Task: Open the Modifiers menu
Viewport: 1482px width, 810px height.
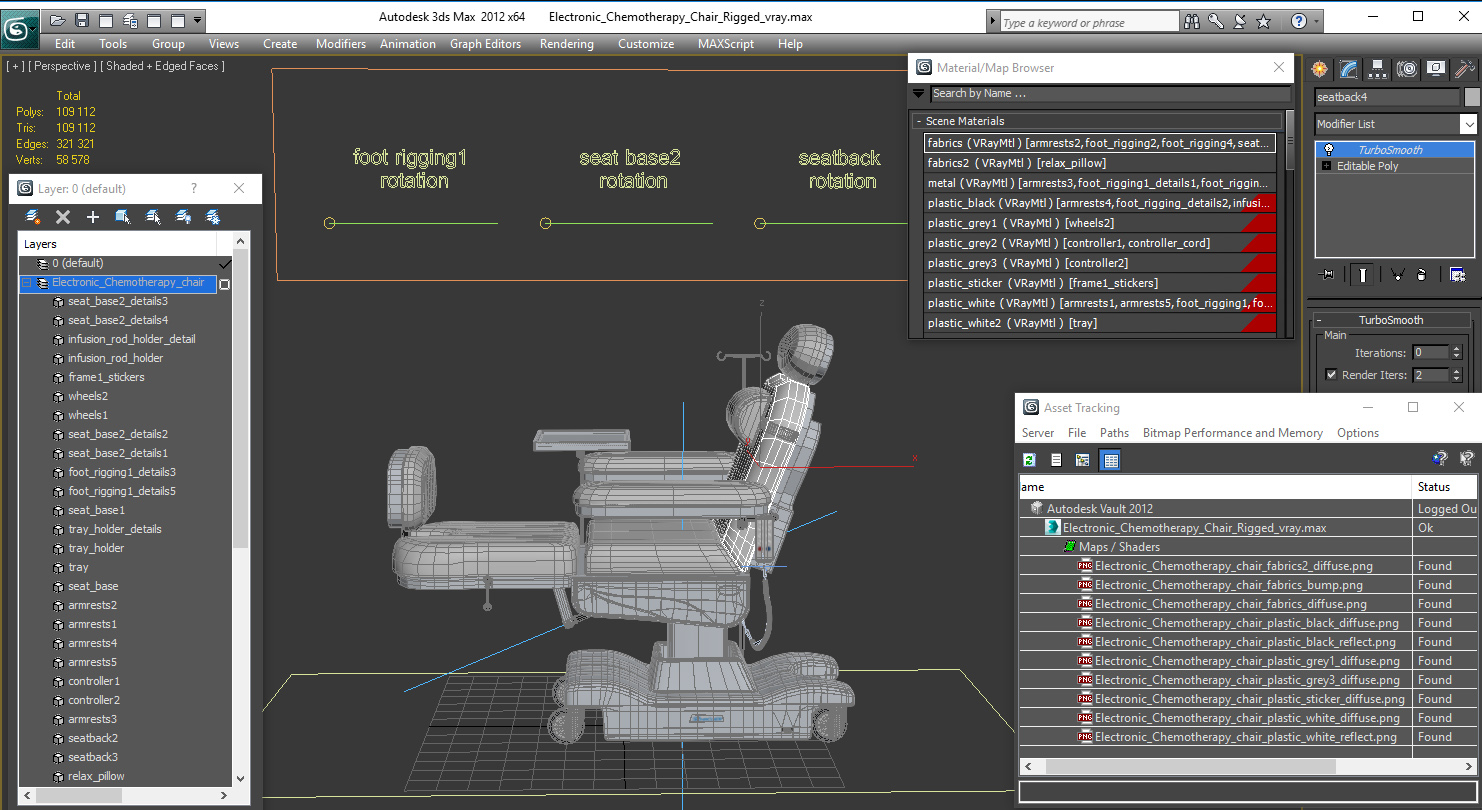Action: (x=341, y=44)
